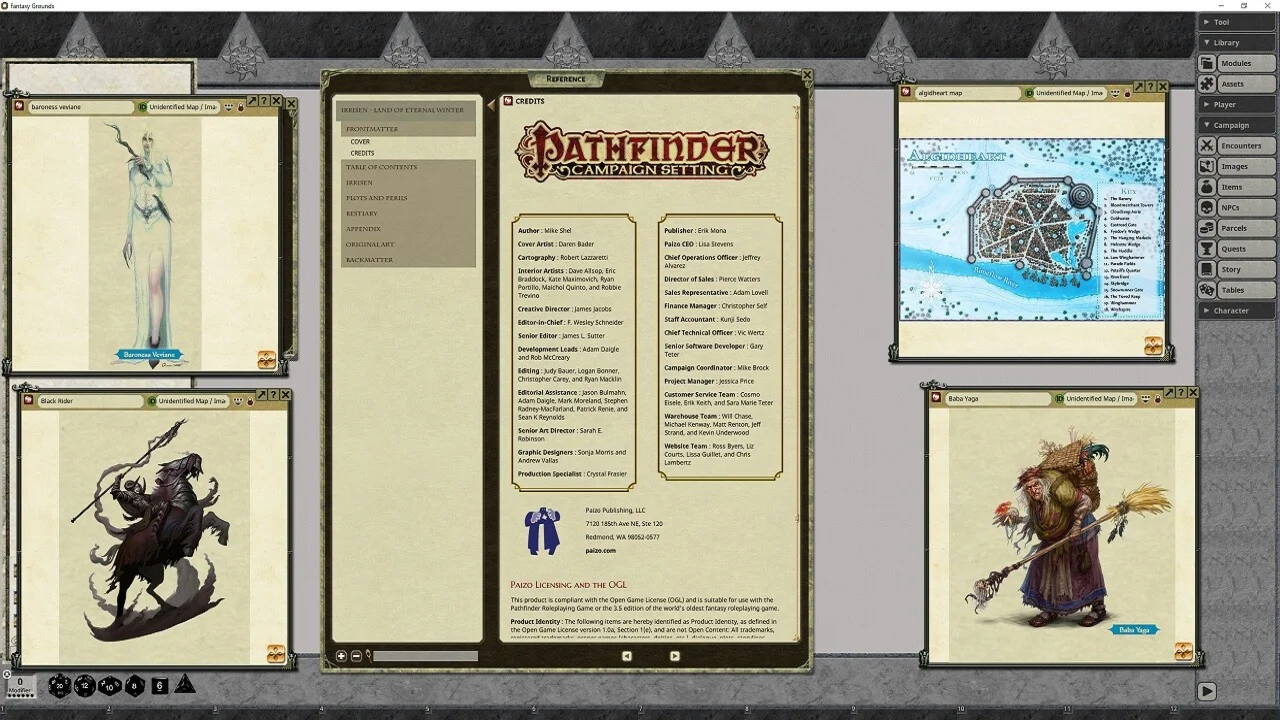Select the Original Art chapter
Viewport: 1280px width, 720px height.
408,245
